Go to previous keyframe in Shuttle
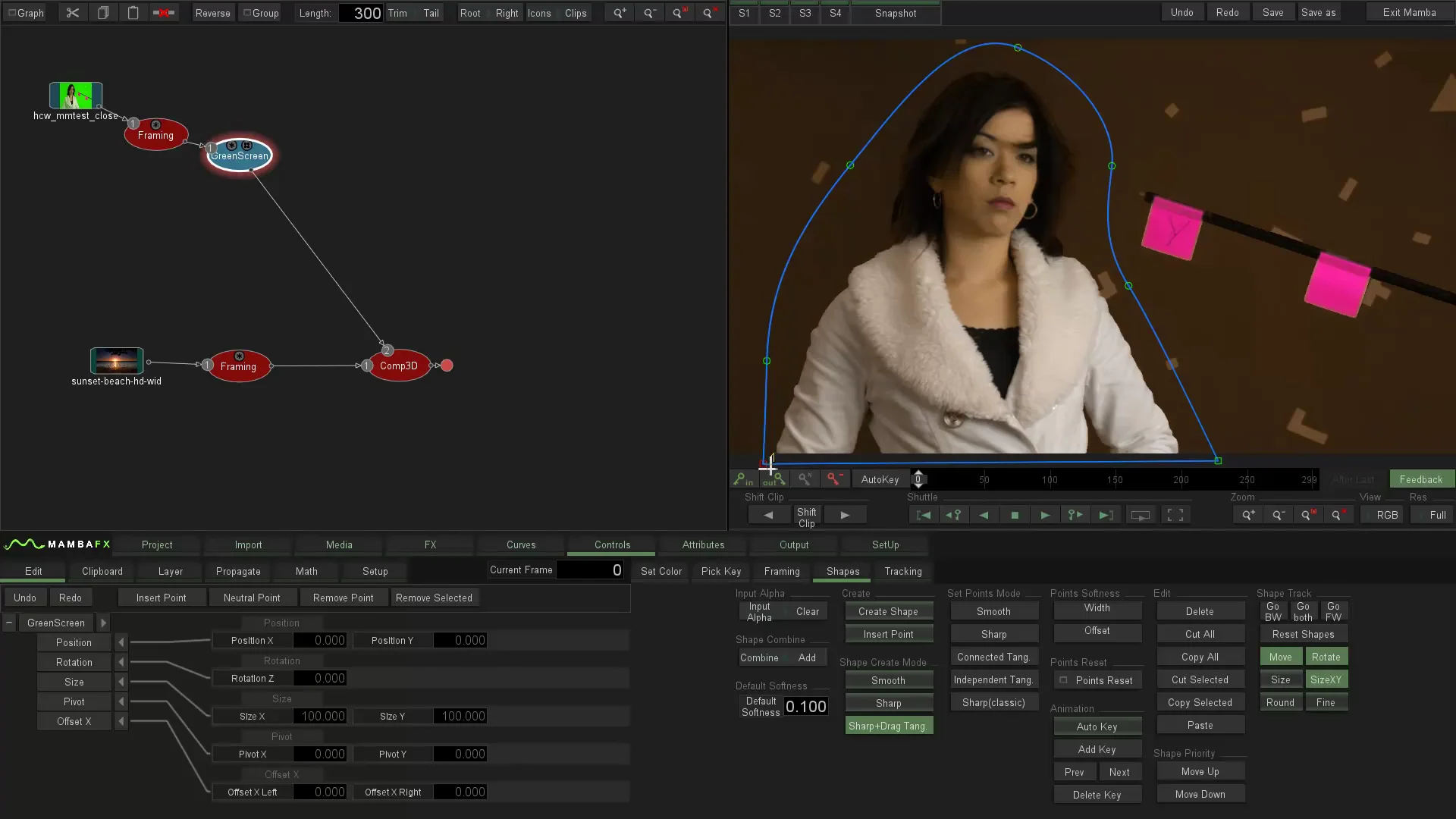The height and width of the screenshot is (819, 1456). pyautogui.click(x=954, y=515)
